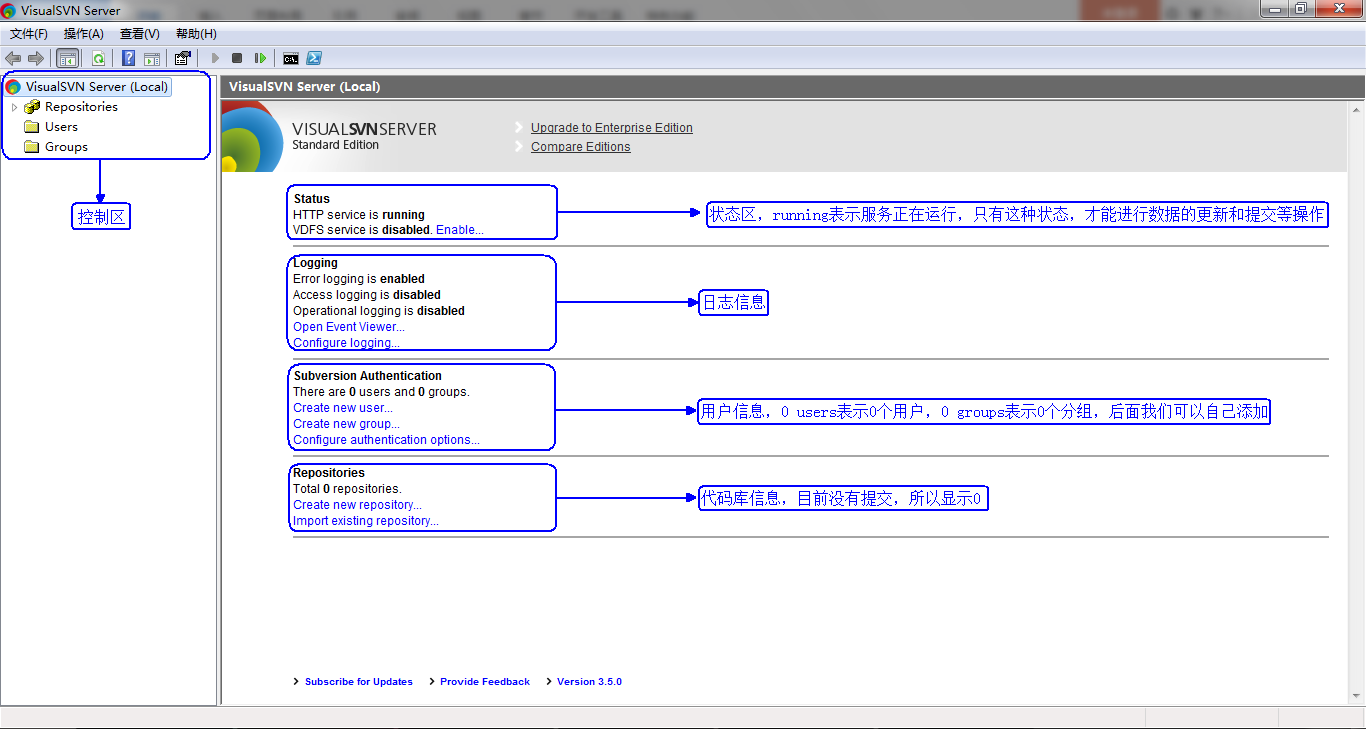The width and height of the screenshot is (1366, 729).
Task: Click the Forward arrow toolbar icon
Action: [x=36, y=58]
